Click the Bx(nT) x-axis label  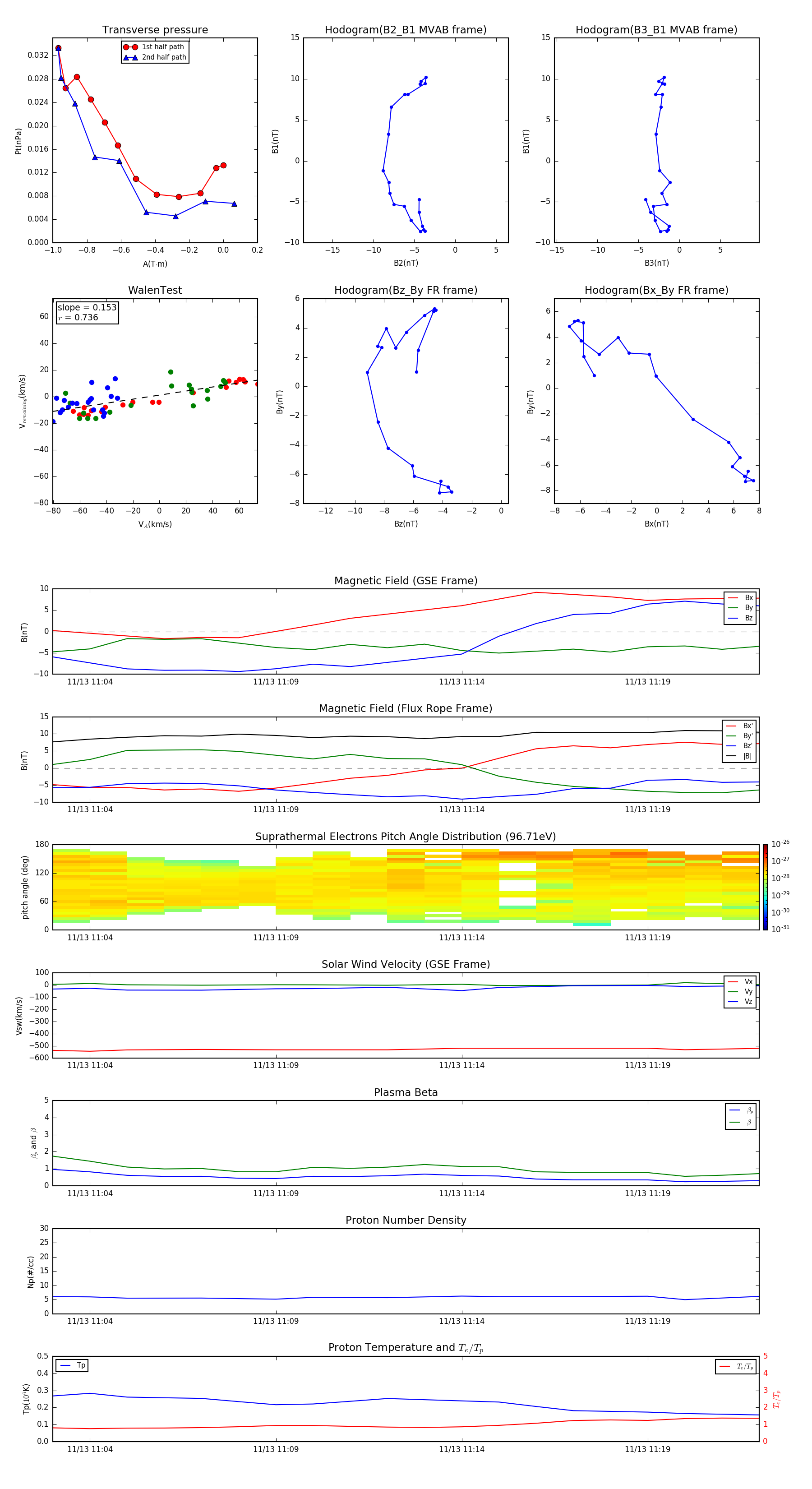click(x=656, y=524)
